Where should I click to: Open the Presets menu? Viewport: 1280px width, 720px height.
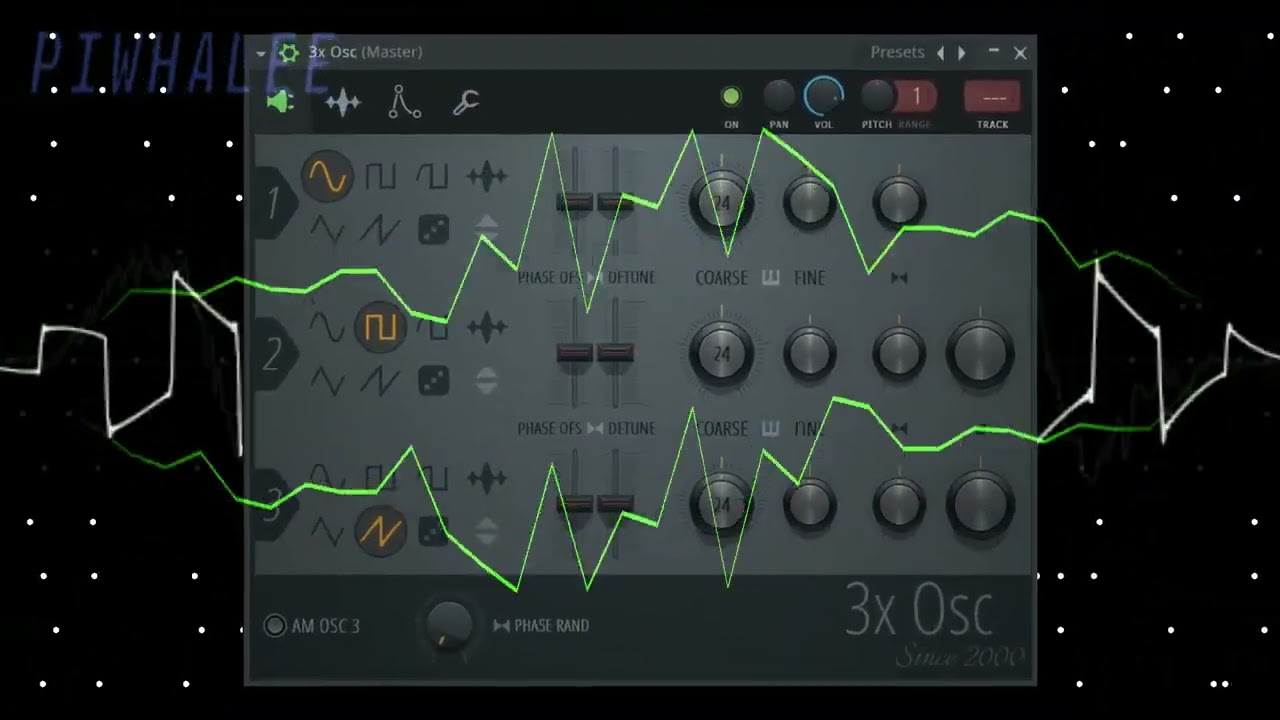coord(897,52)
